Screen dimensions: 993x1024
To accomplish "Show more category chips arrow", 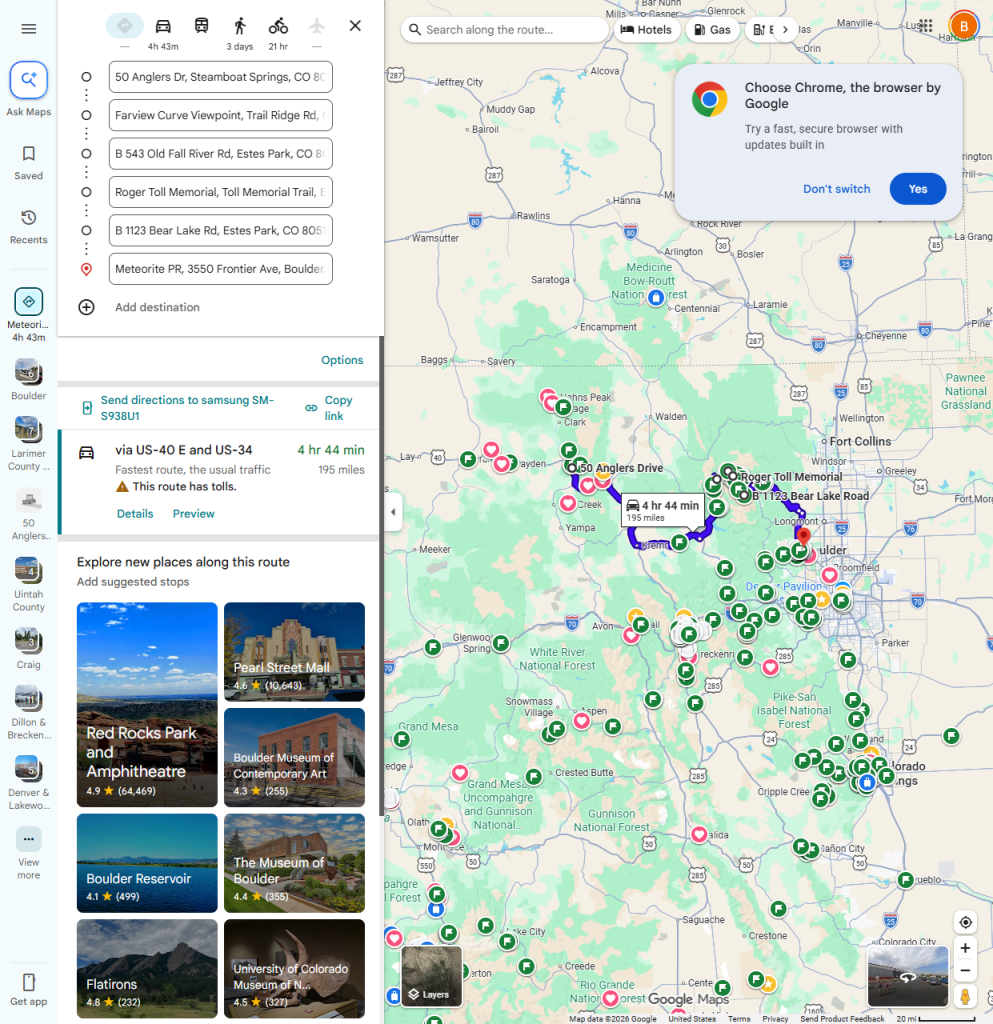I will click(x=785, y=29).
